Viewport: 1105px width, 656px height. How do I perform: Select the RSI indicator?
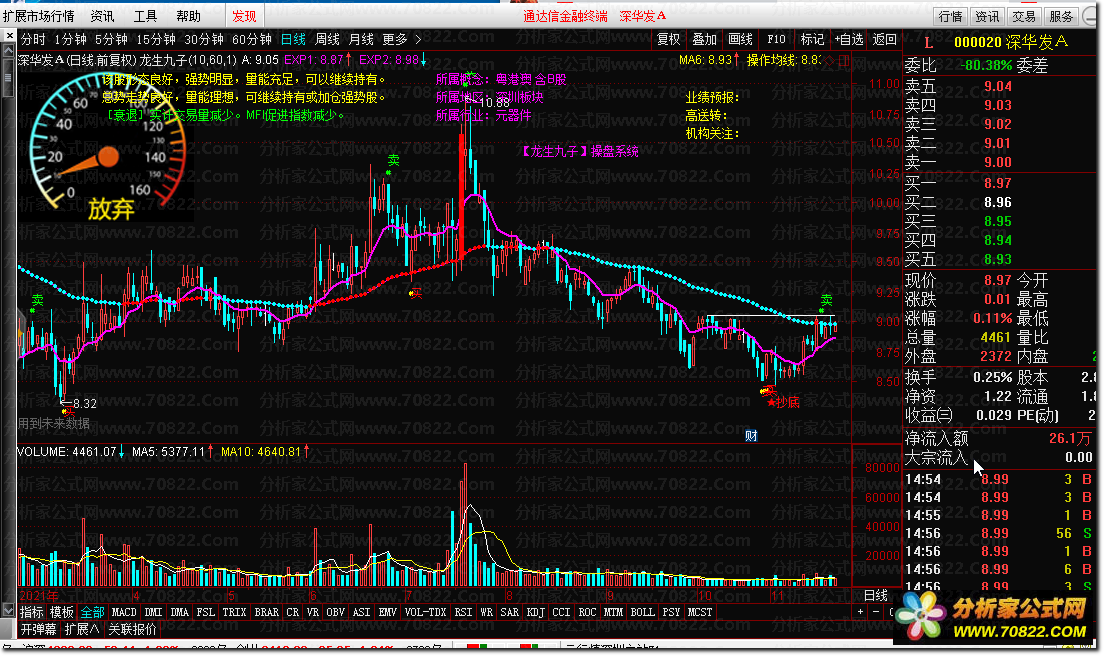(x=463, y=612)
